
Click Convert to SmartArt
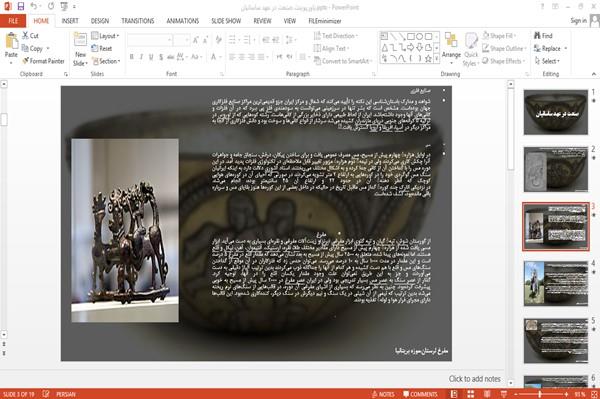tap(343, 61)
